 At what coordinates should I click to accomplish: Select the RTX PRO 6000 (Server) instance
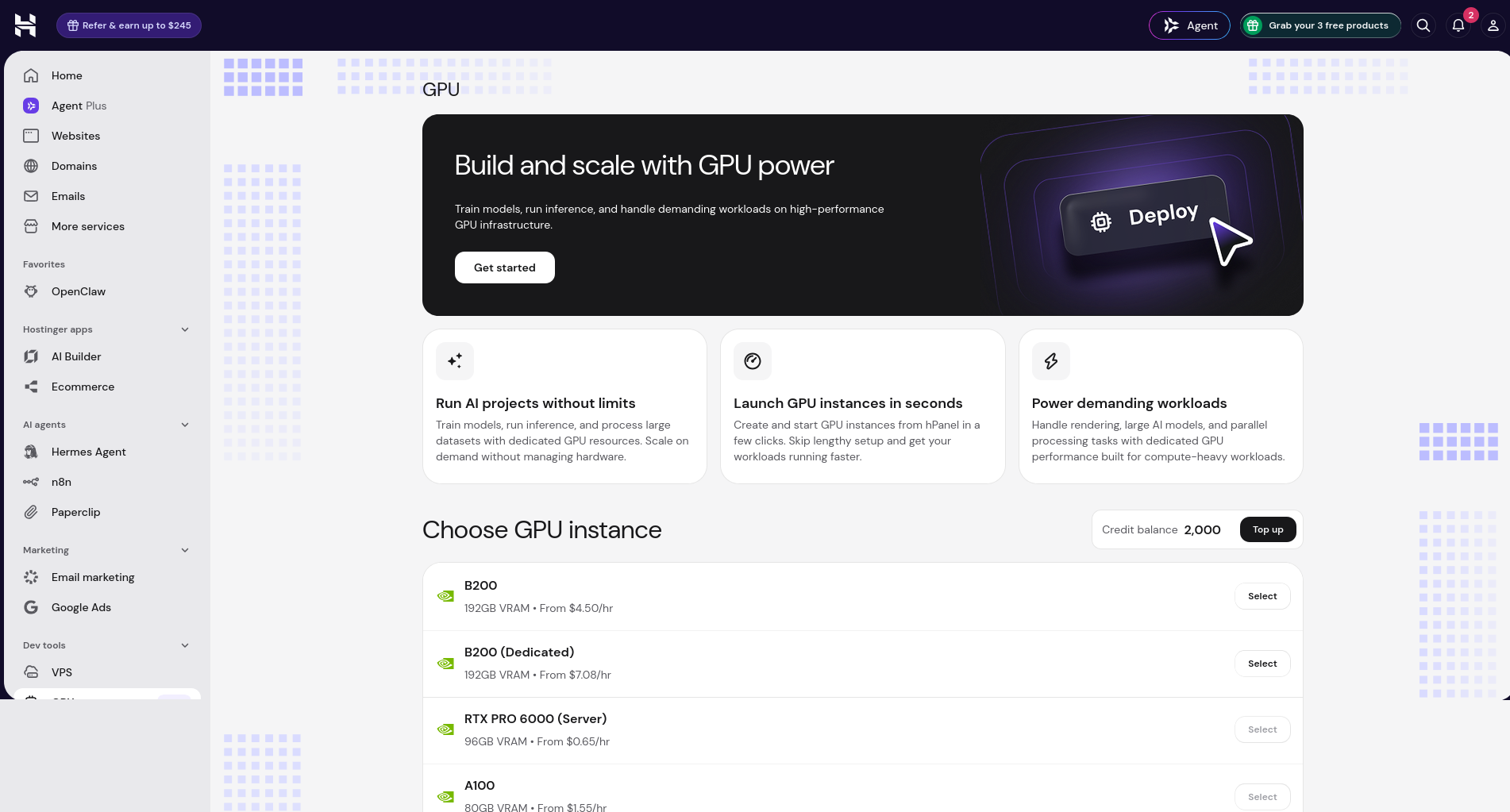(1262, 729)
